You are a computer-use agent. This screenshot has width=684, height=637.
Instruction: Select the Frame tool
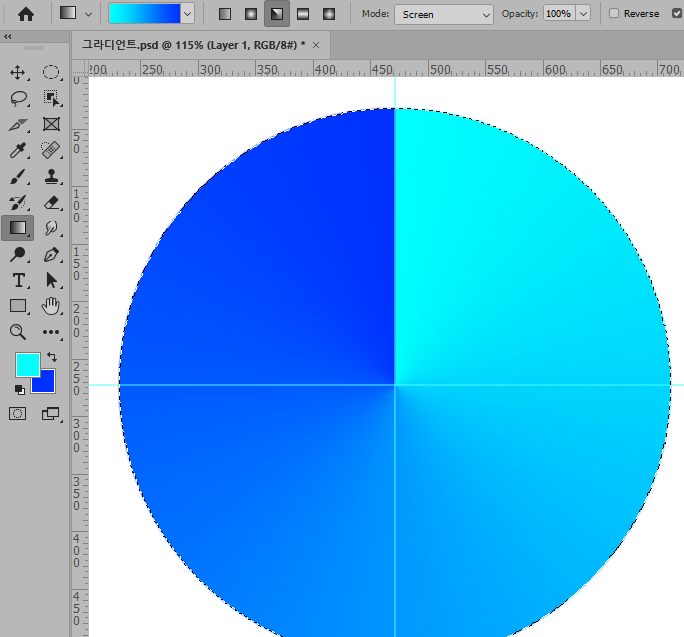51,124
